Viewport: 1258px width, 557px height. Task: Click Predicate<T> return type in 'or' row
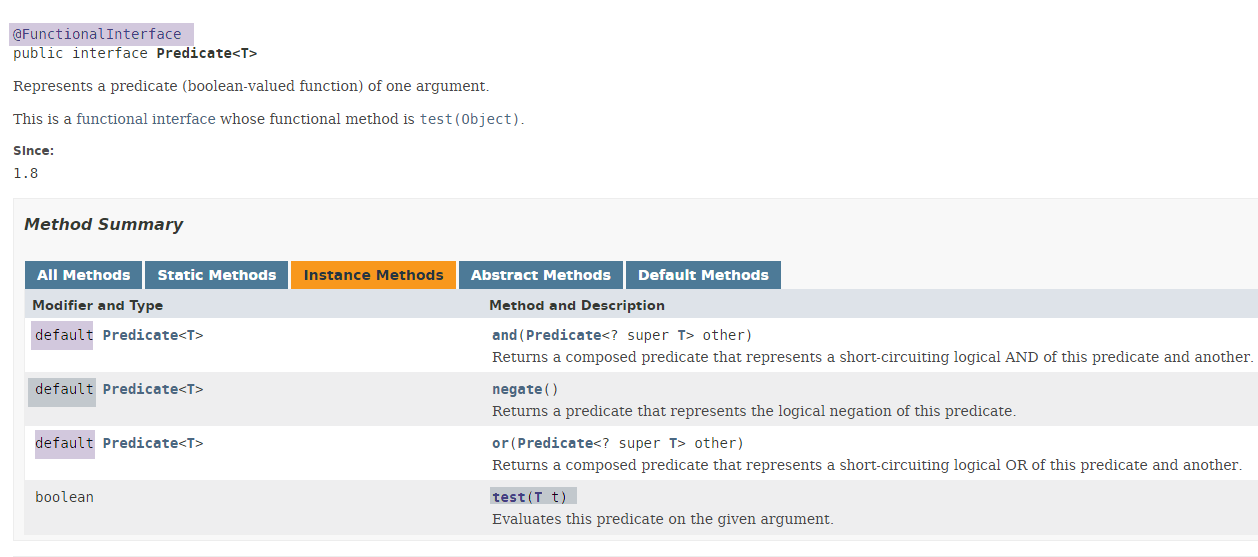click(x=140, y=443)
